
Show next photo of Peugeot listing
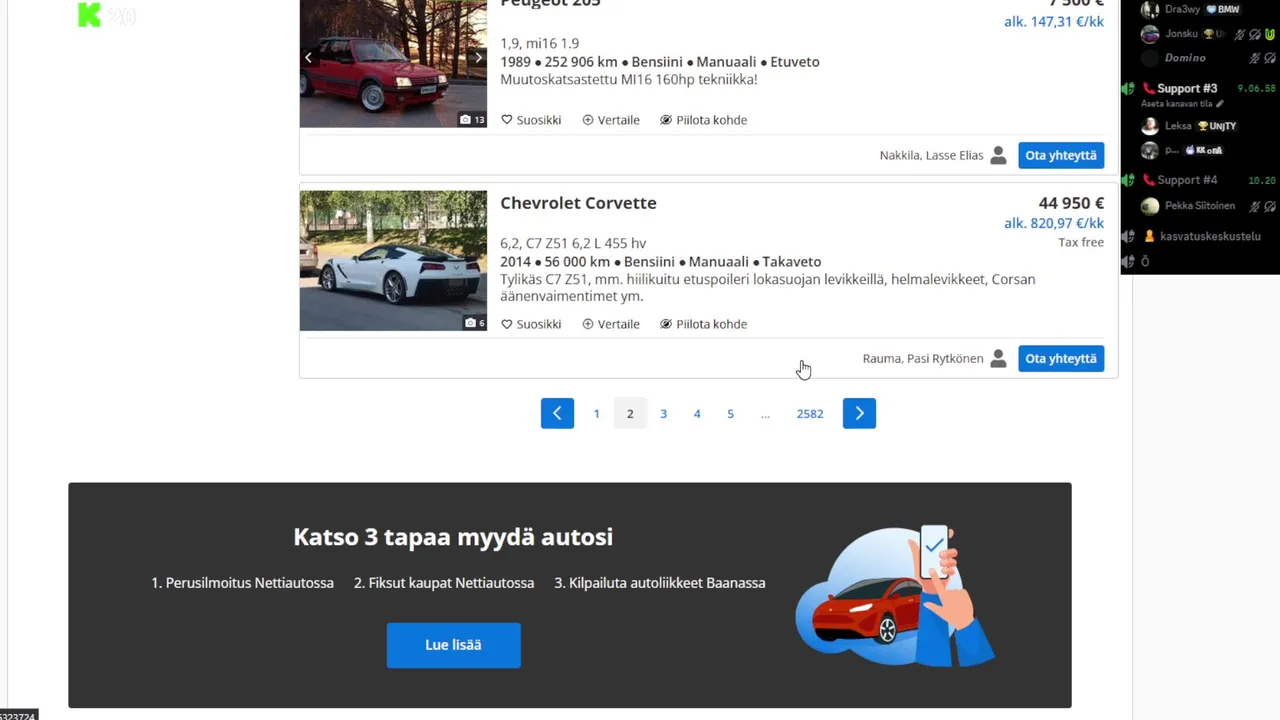tap(478, 58)
